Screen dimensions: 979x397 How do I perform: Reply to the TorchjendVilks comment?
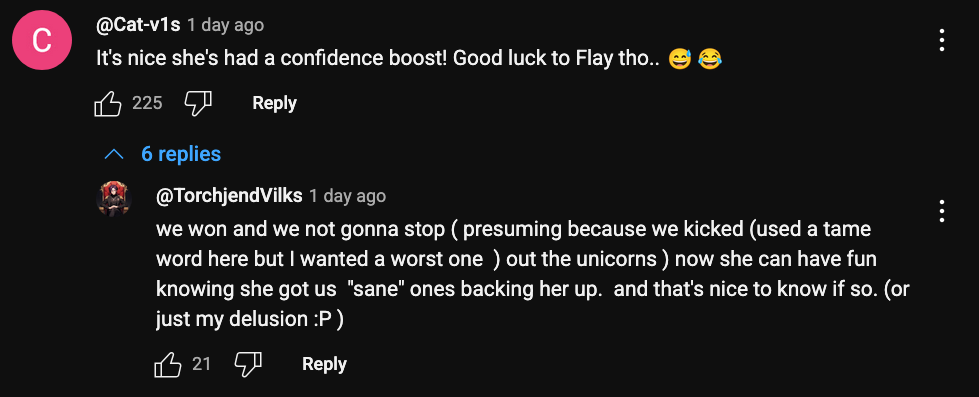(324, 364)
